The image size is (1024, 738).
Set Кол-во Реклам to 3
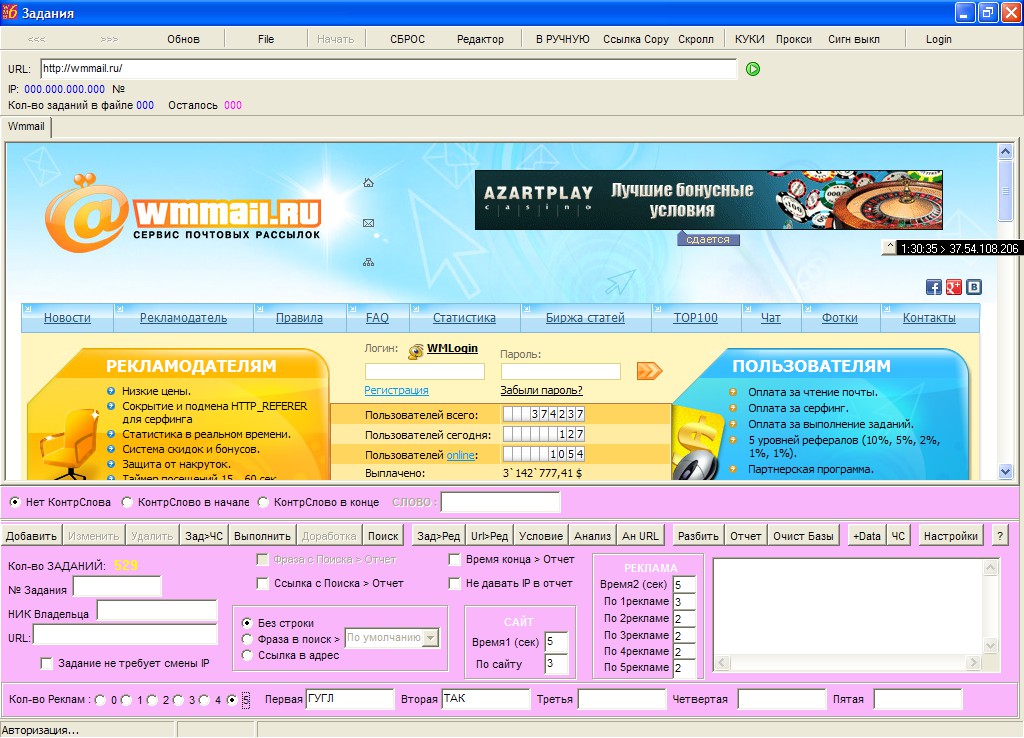[x=178, y=699]
